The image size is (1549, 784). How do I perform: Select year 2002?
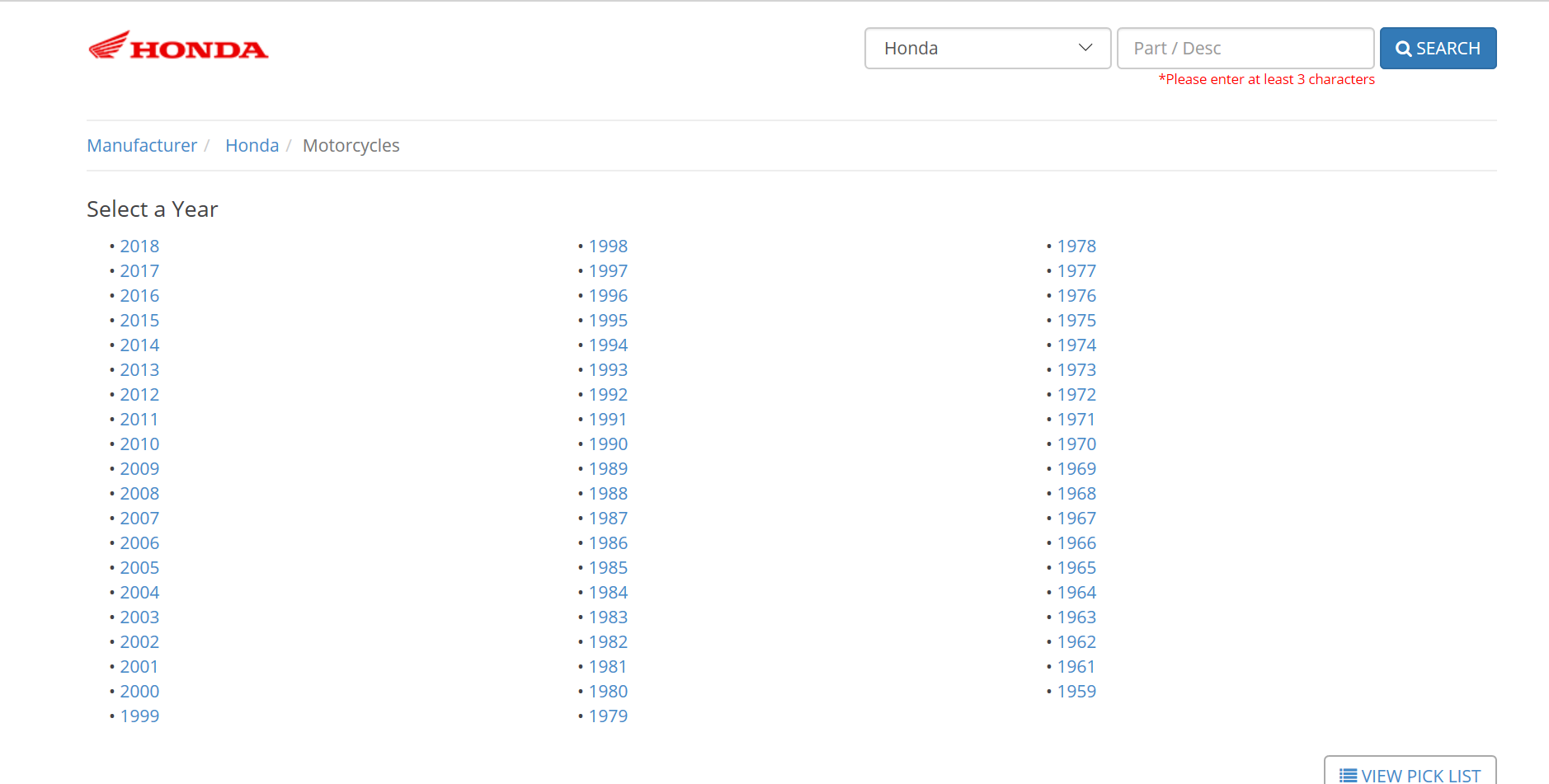(x=139, y=642)
